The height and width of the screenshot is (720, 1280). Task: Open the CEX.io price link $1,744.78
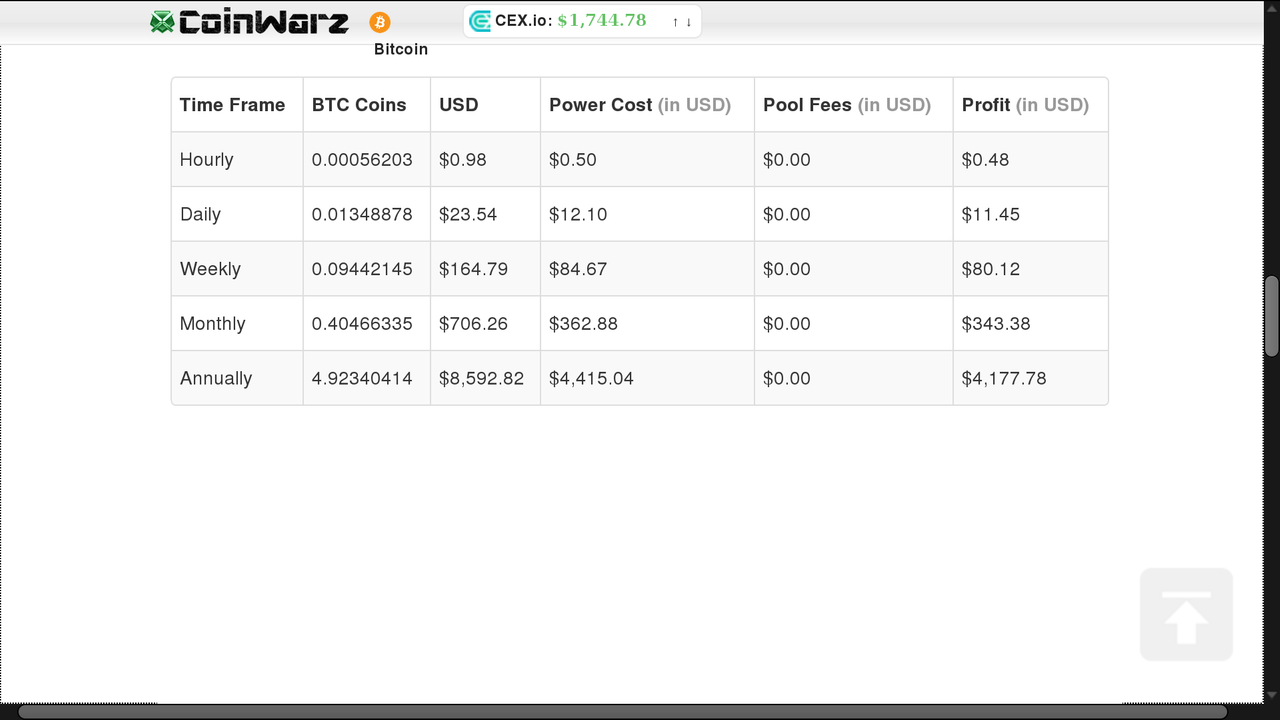click(x=602, y=21)
